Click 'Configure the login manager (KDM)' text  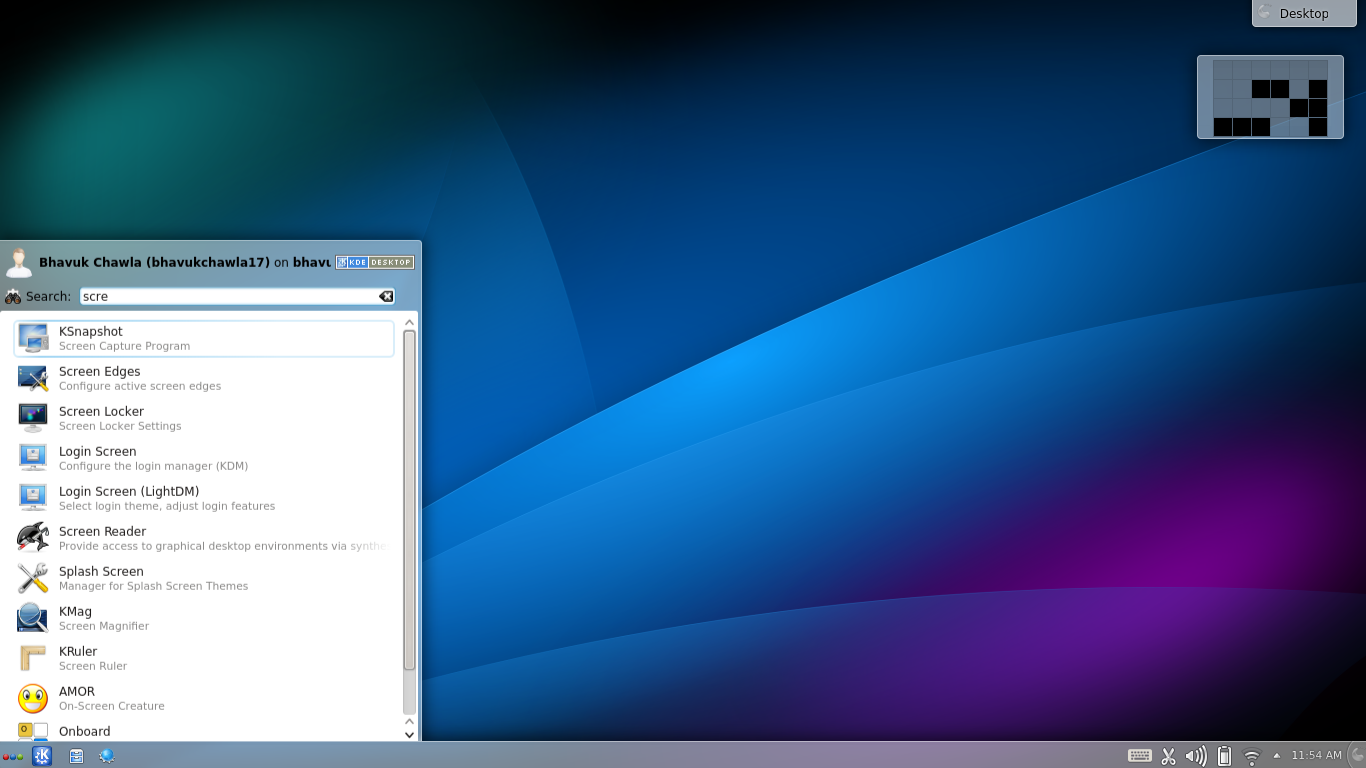point(153,466)
